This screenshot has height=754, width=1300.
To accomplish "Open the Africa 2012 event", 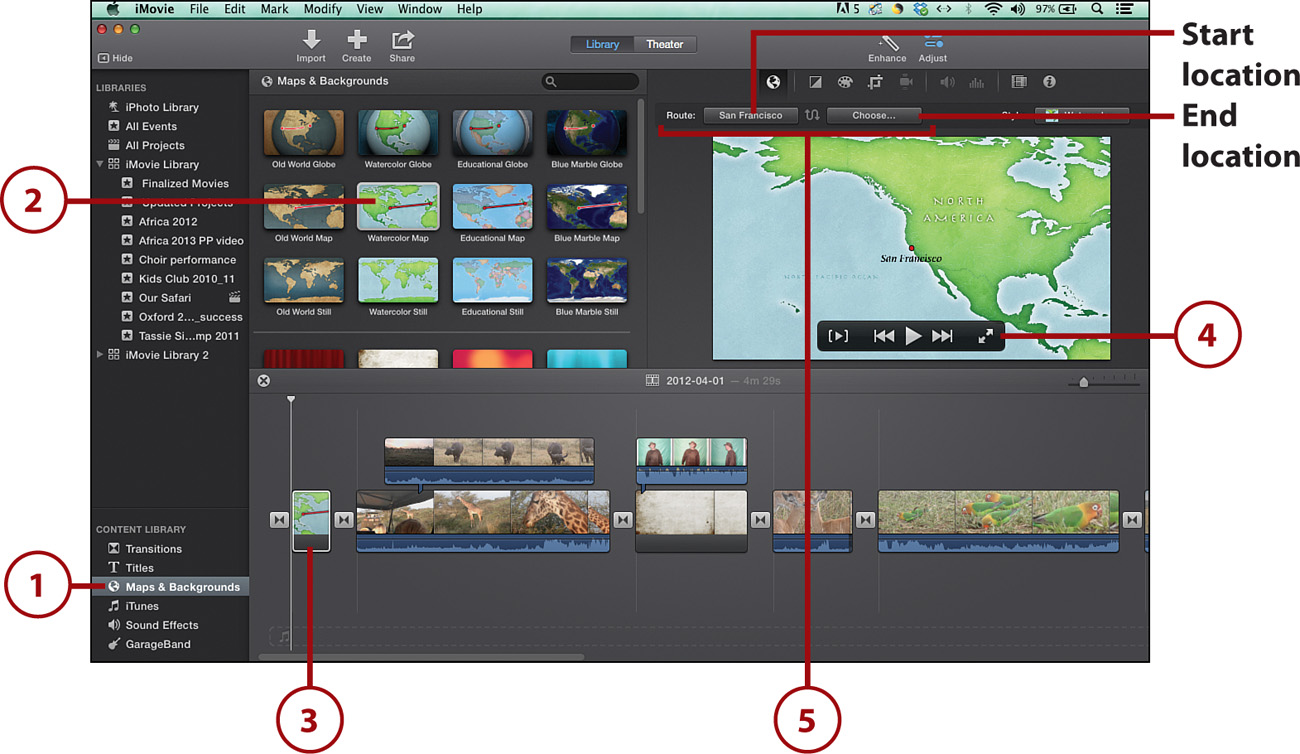I will click(167, 221).
